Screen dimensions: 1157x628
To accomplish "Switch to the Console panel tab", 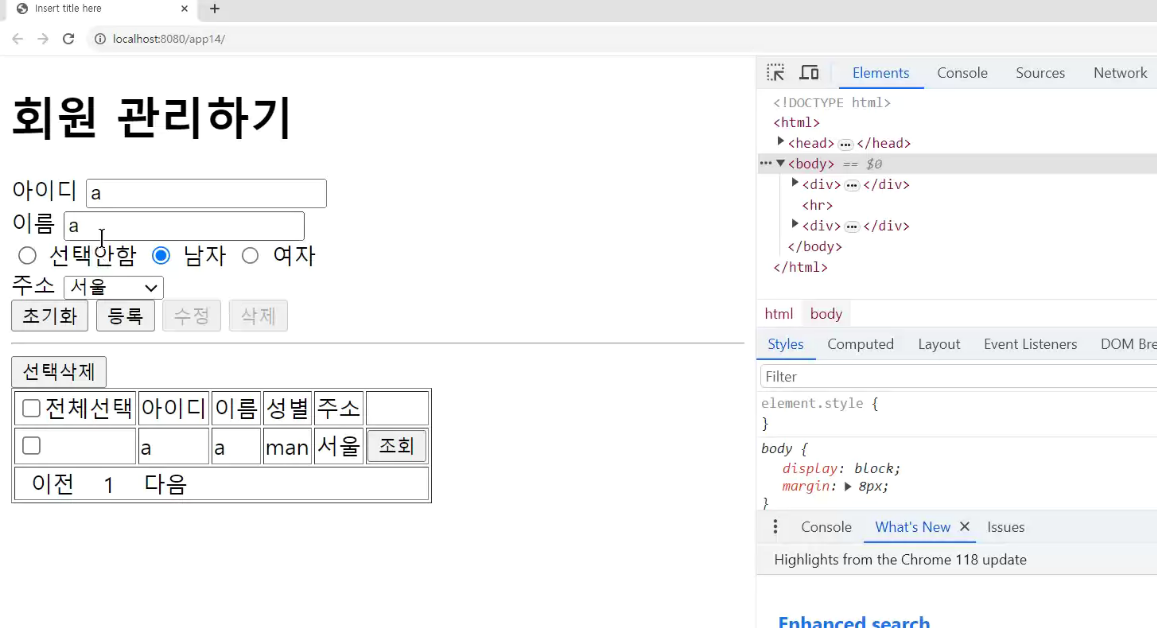I will pos(962,72).
